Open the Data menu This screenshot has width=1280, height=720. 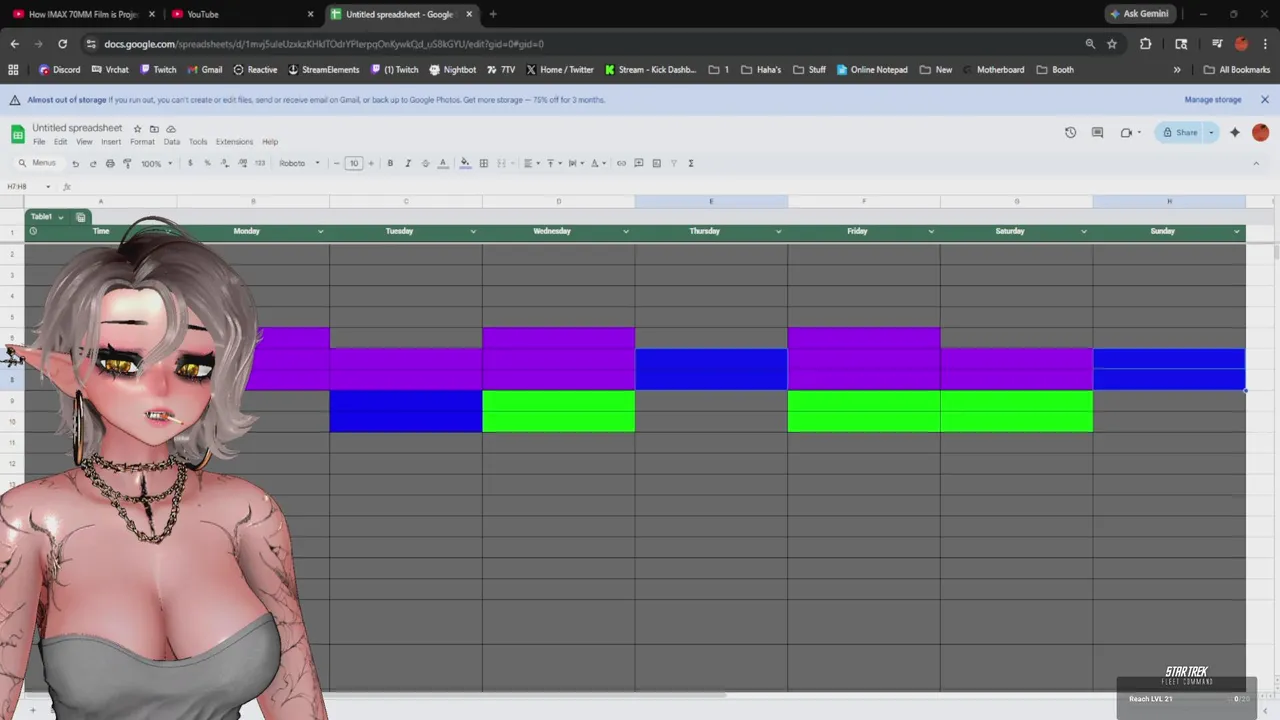click(x=172, y=142)
